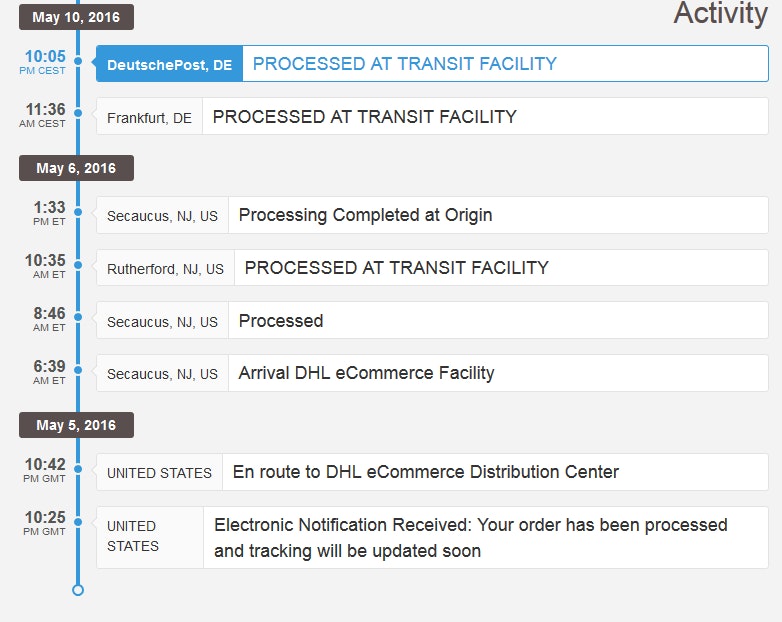Viewport: 782px width, 622px height.
Task: Select the Electronic Notification Received event
Action: point(470,537)
